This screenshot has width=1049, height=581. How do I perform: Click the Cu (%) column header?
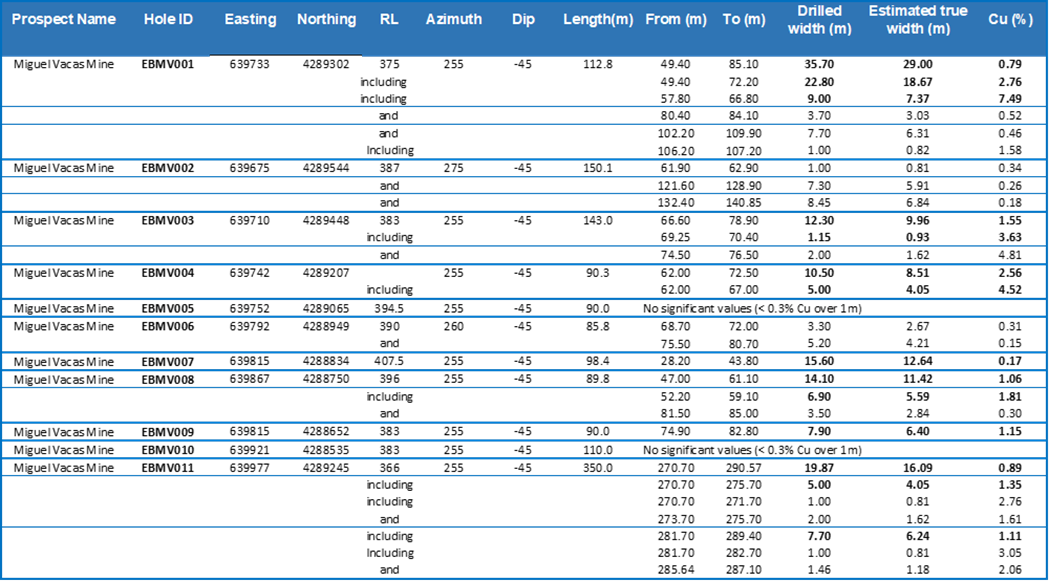coord(1008,19)
